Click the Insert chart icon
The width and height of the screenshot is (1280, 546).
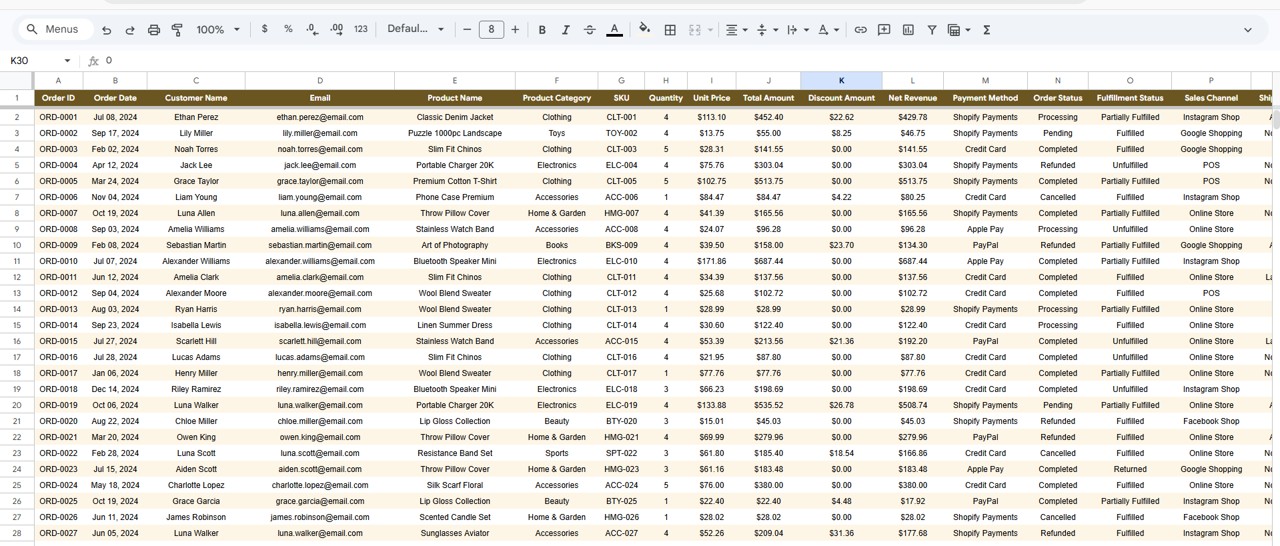click(x=908, y=30)
